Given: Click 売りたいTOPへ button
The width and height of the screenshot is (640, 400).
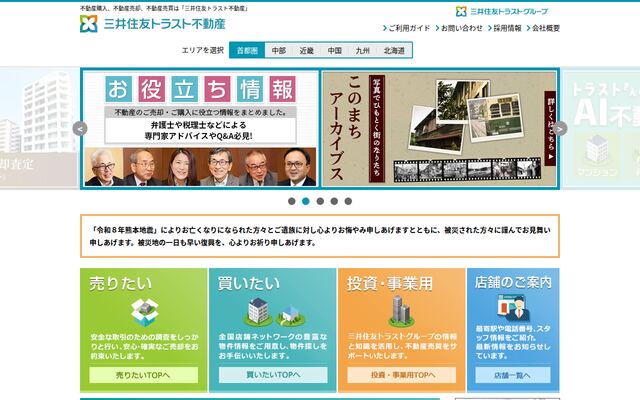Looking at the screenshot, I should 144,375.
